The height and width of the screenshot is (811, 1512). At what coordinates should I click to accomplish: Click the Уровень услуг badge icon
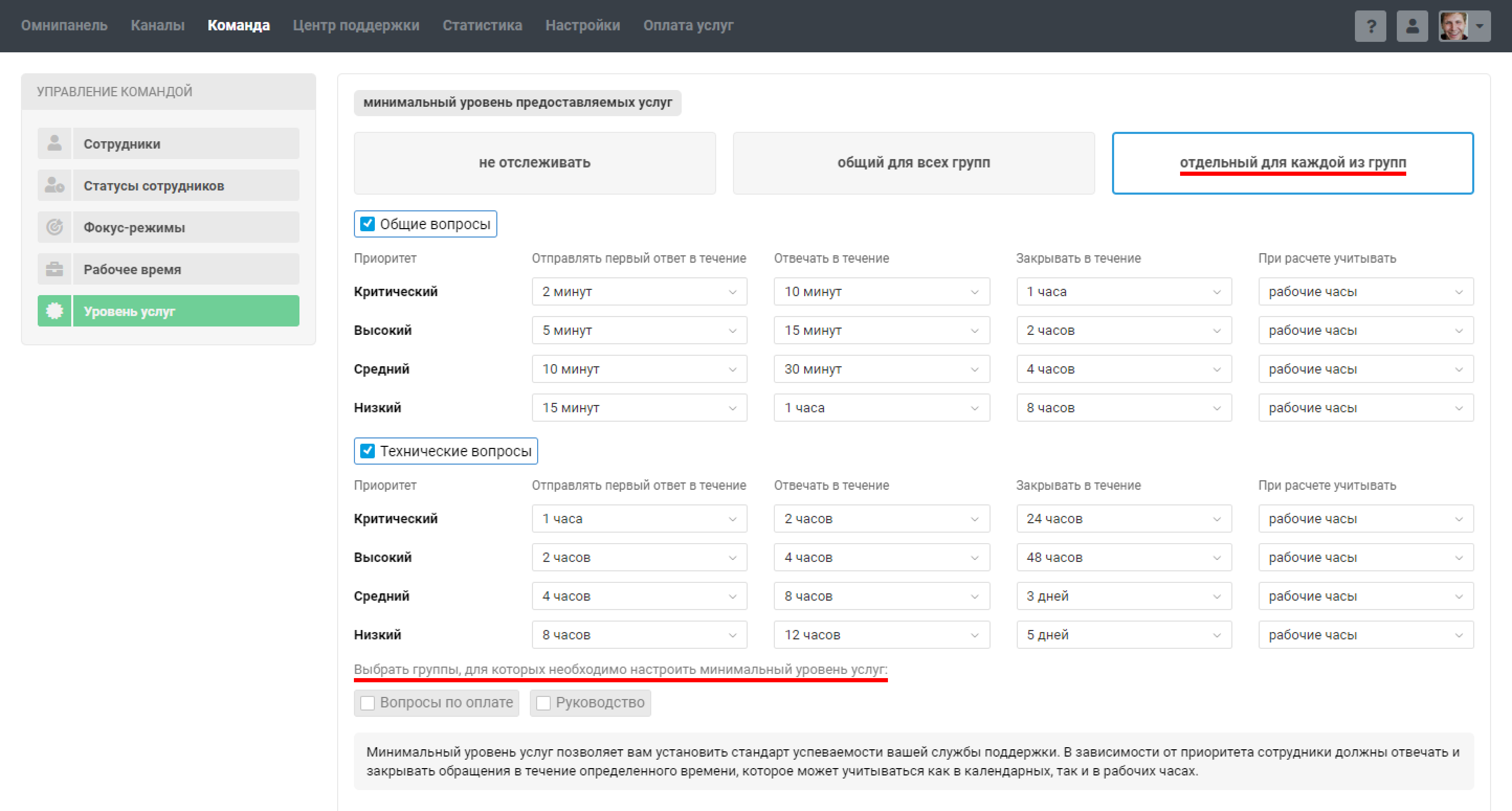(x=54, y=311)
